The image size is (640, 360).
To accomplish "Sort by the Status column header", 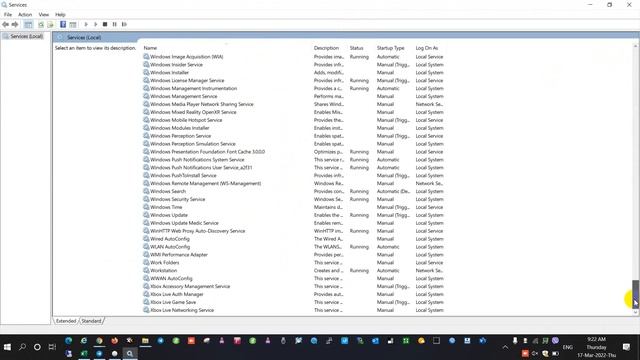I will pos(356,48).
